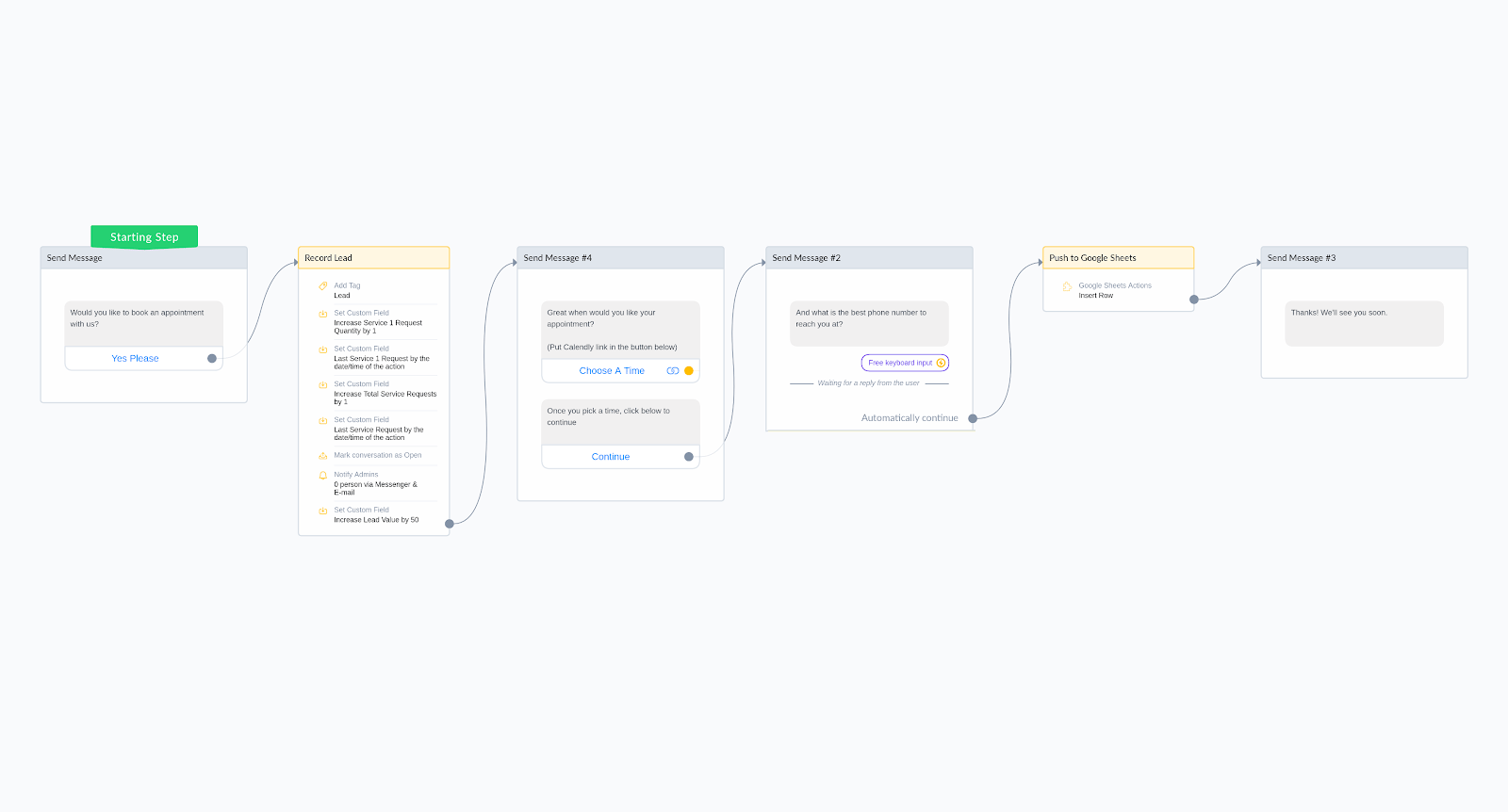Select the Send Message #4 node header
Screen dimensions: 1508x812
tap(620, 258)
